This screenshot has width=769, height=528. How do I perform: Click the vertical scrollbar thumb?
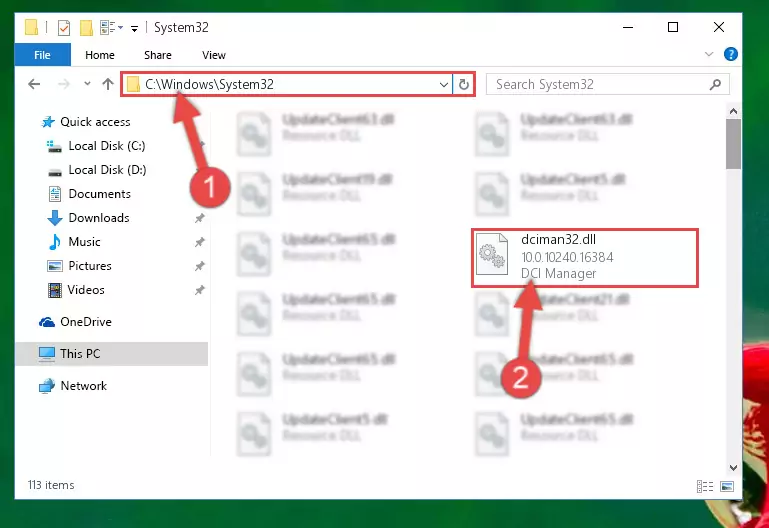coord(733,144)
